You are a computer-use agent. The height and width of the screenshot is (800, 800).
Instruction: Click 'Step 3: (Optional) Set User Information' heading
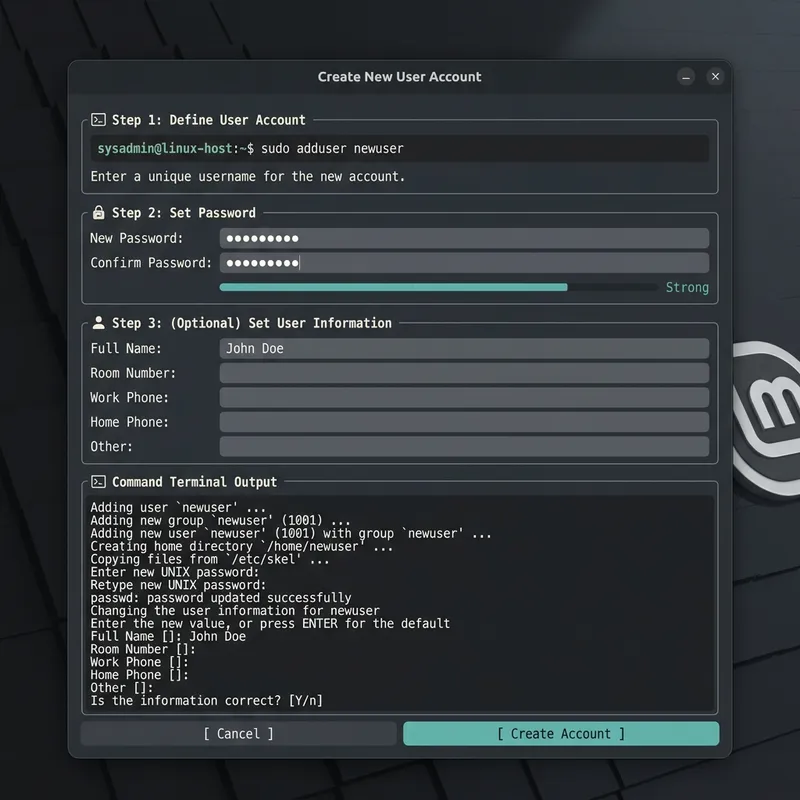pos(252,323)
